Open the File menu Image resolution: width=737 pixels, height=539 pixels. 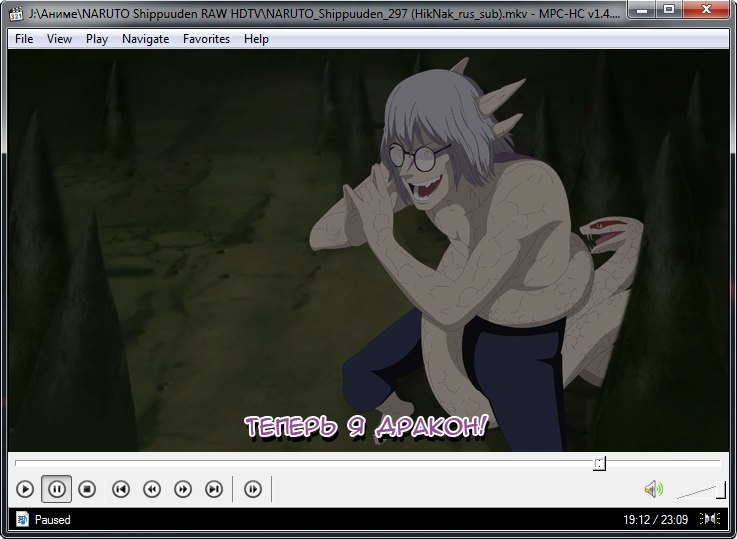(x=24, y=39)
